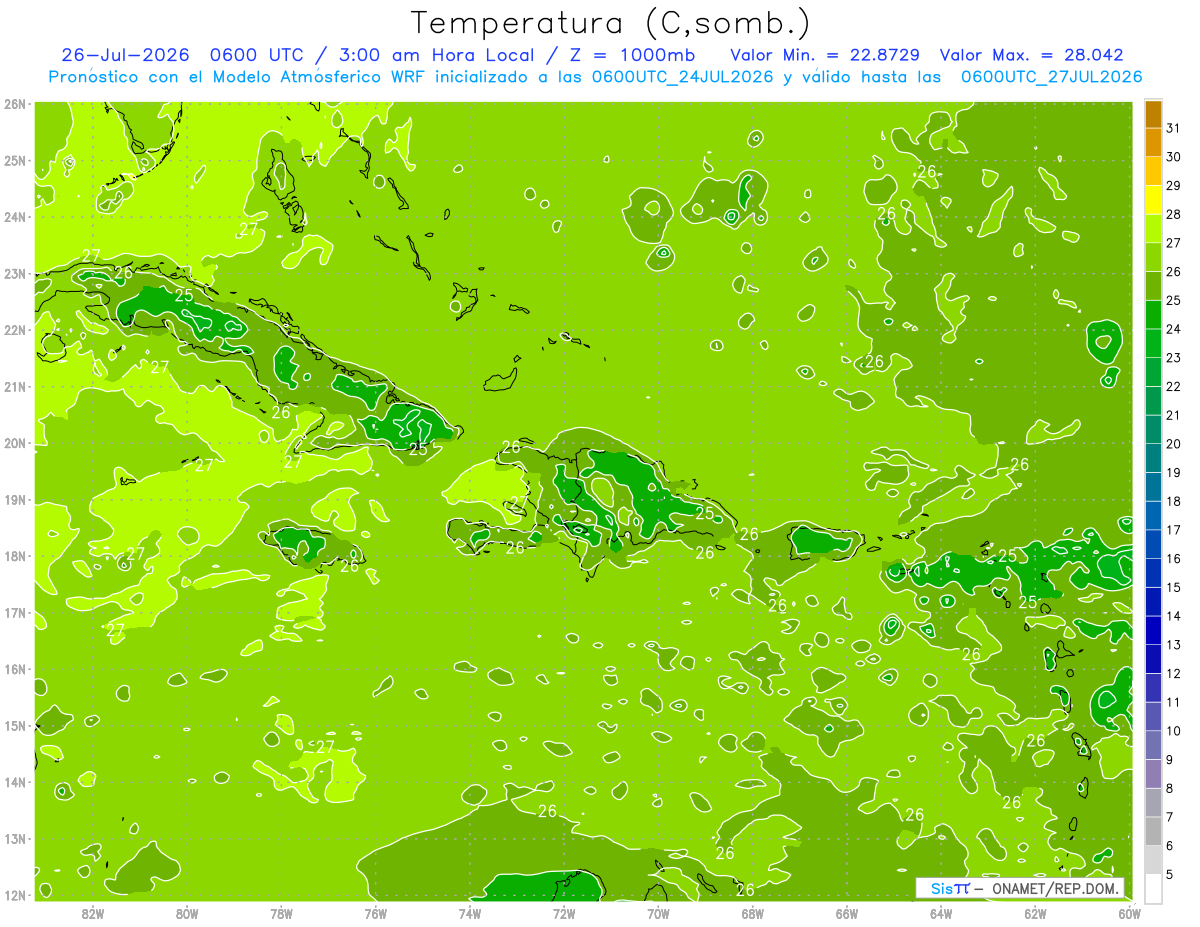Click the 66W longitude axis label
The width and height of the screenshot is (1200, 927).
847,913
